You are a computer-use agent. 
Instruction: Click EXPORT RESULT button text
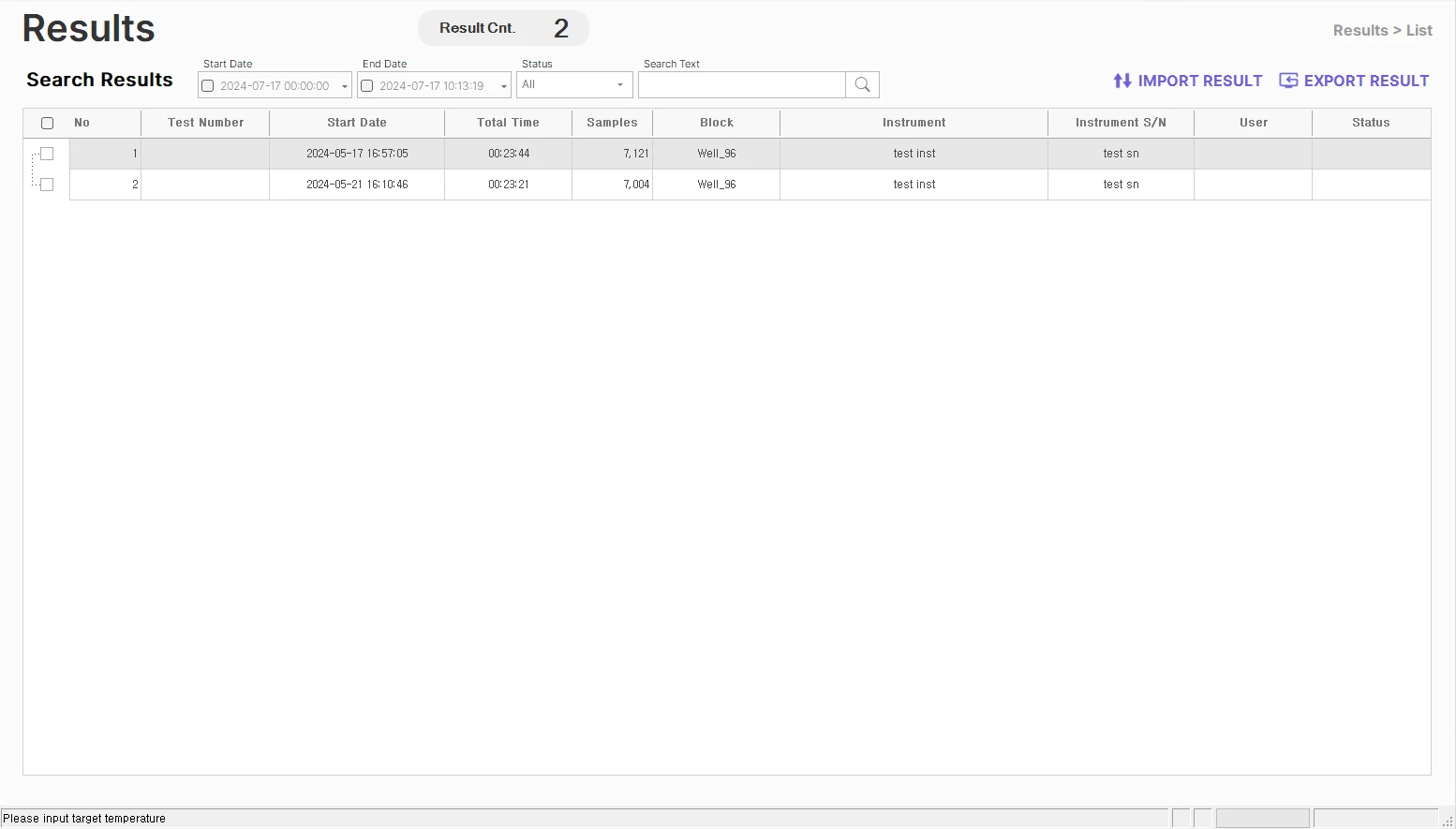pyautogui.click(x=1366, y=81)
